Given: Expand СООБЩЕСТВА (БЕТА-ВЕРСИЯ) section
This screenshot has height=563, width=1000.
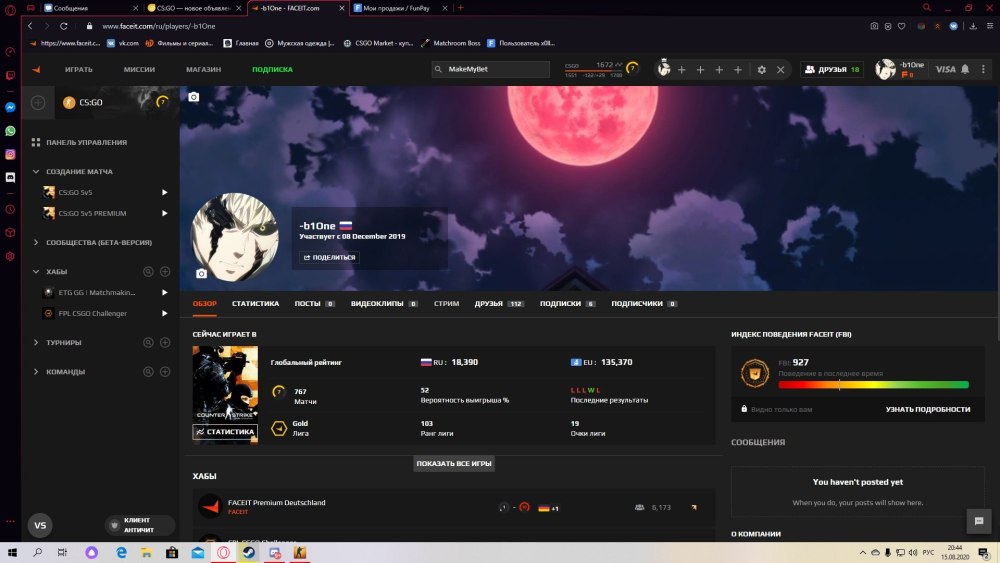Looking at the screenshot, I should 36,242.
